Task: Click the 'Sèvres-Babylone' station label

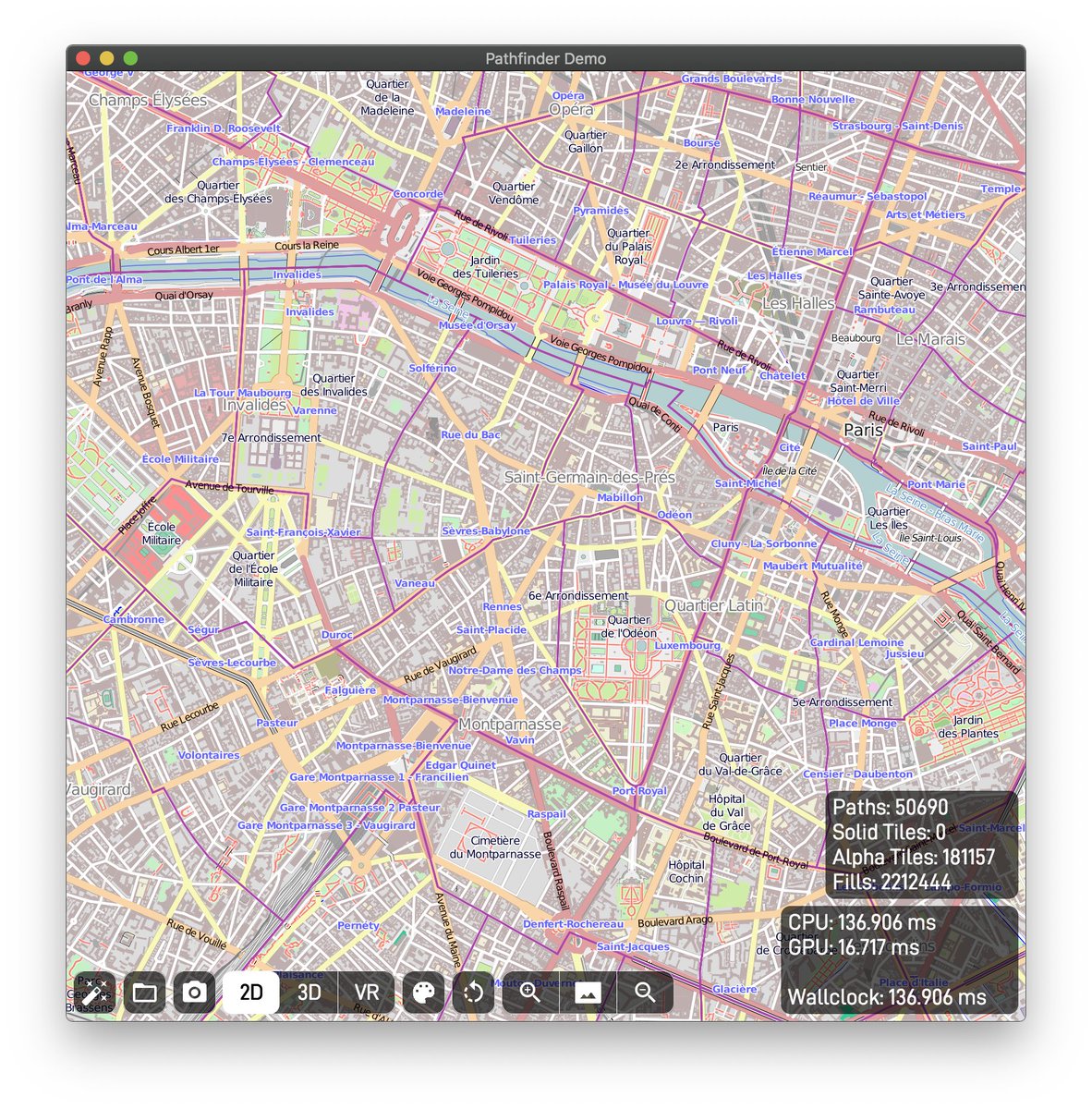Action: (486, 531)
